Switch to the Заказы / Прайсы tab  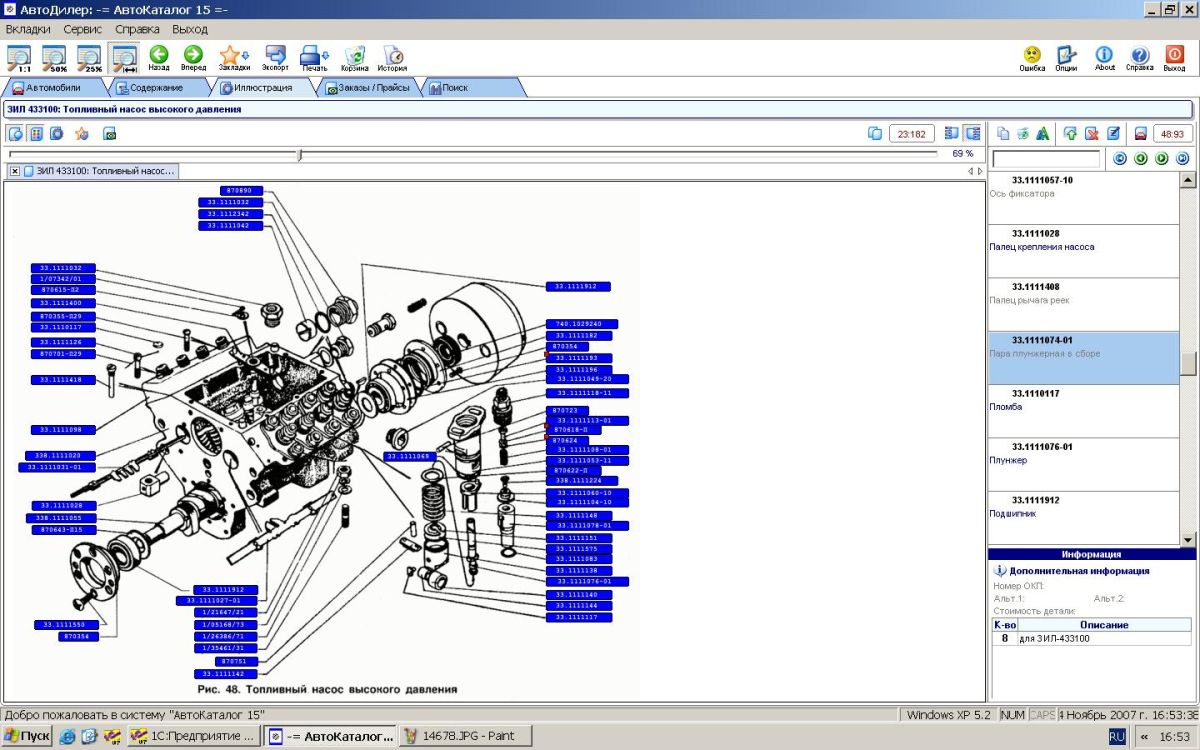368,88
